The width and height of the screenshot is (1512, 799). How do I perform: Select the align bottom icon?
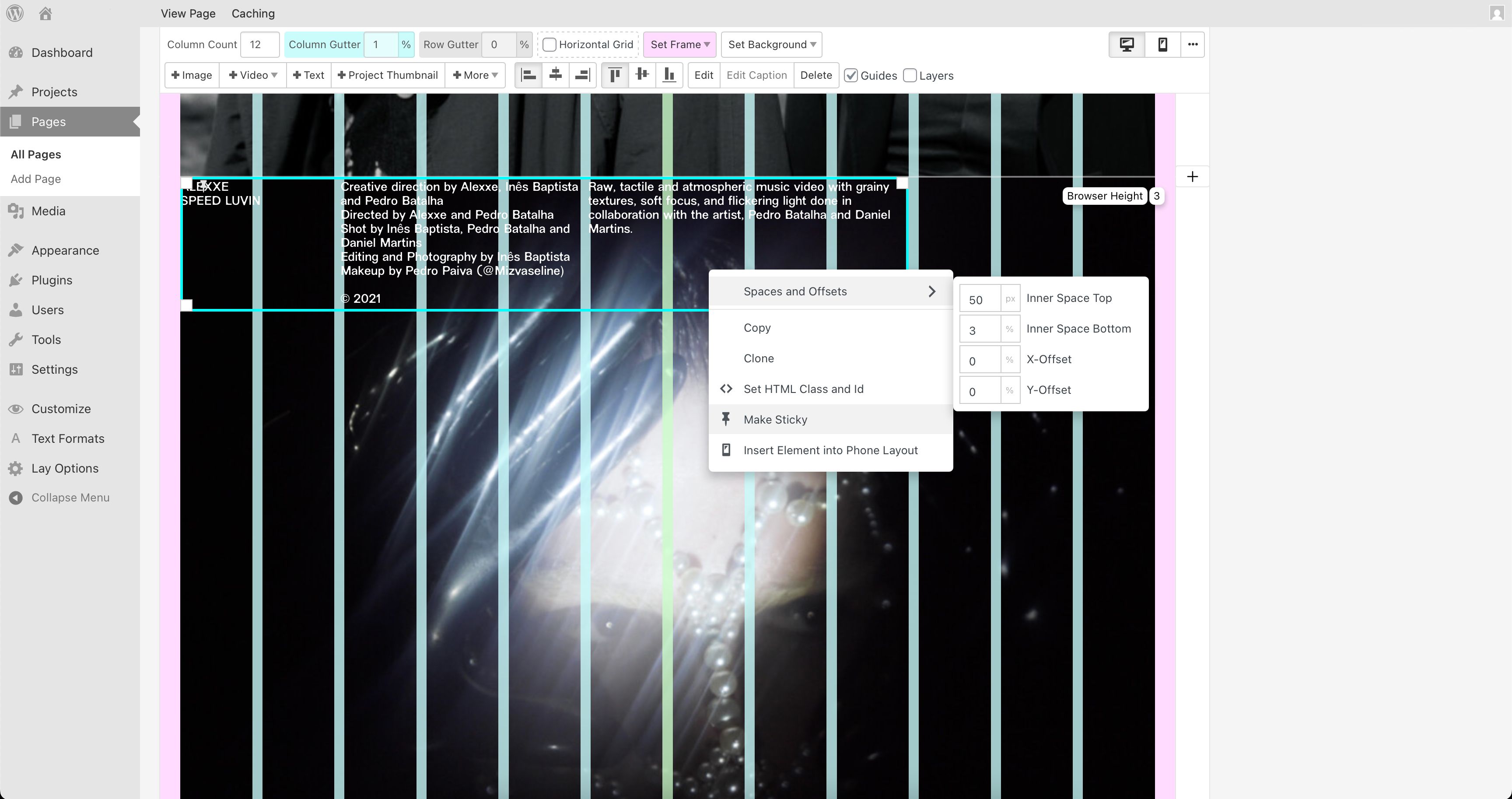tap(668, 75)
